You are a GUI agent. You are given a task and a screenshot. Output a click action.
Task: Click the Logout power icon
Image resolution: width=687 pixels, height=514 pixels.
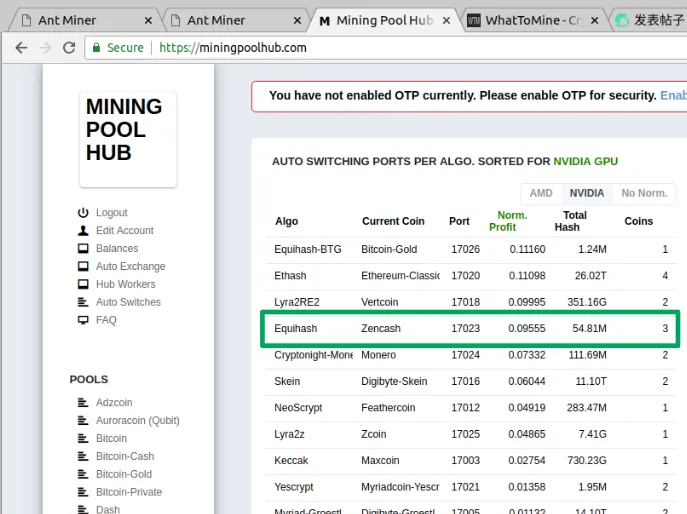[83, 213]
